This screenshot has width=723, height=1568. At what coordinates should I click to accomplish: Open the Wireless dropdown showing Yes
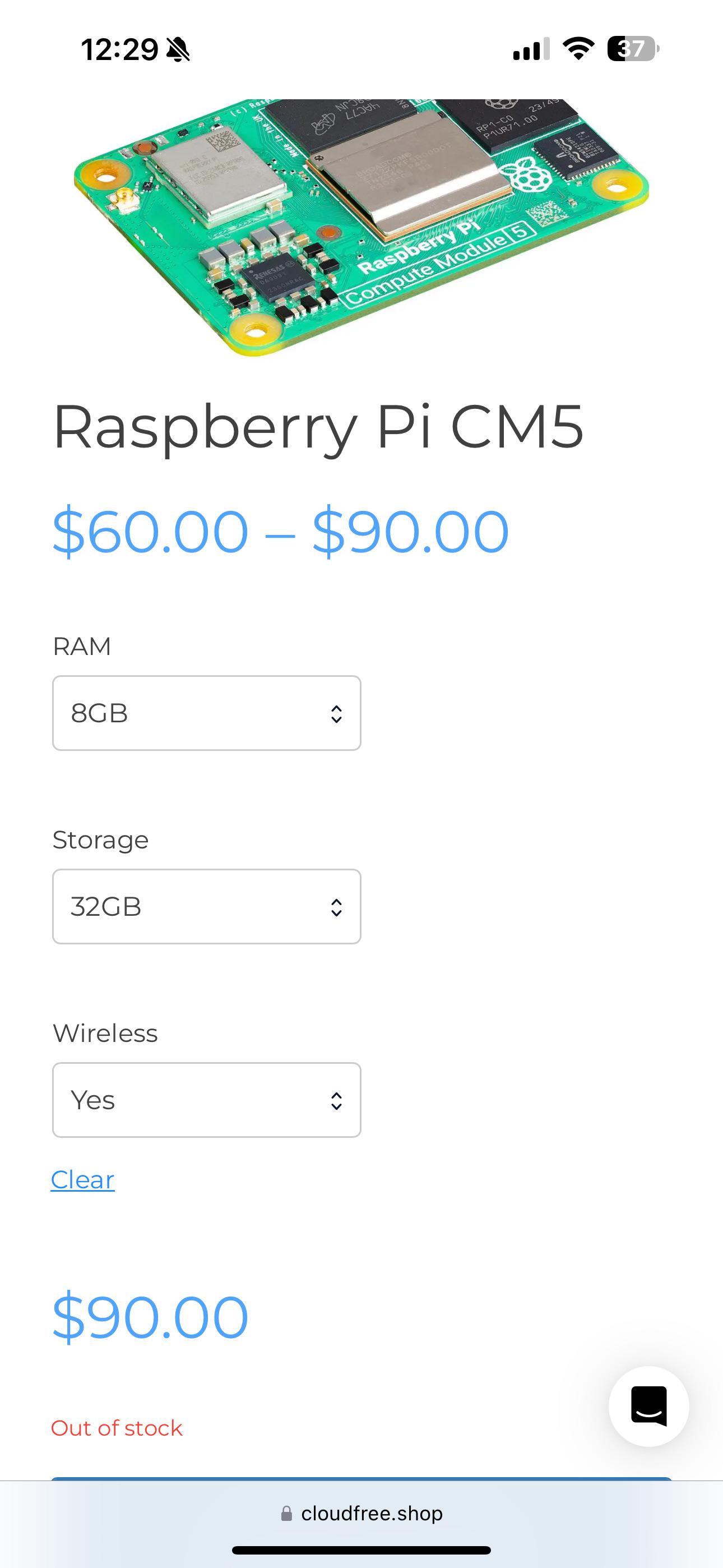tap(207, 1100)
